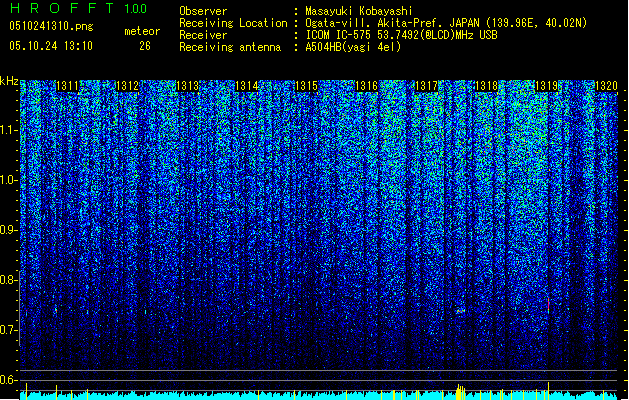Click the yellow echo spot after 1317
Image resolution: width=629 pixels, height=400 pixels.
coord(461,311)
